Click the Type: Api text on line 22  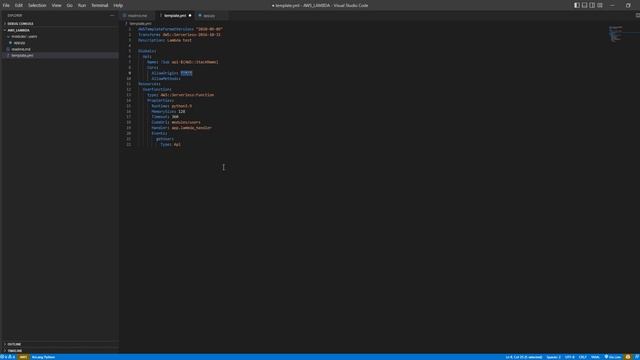171,144
